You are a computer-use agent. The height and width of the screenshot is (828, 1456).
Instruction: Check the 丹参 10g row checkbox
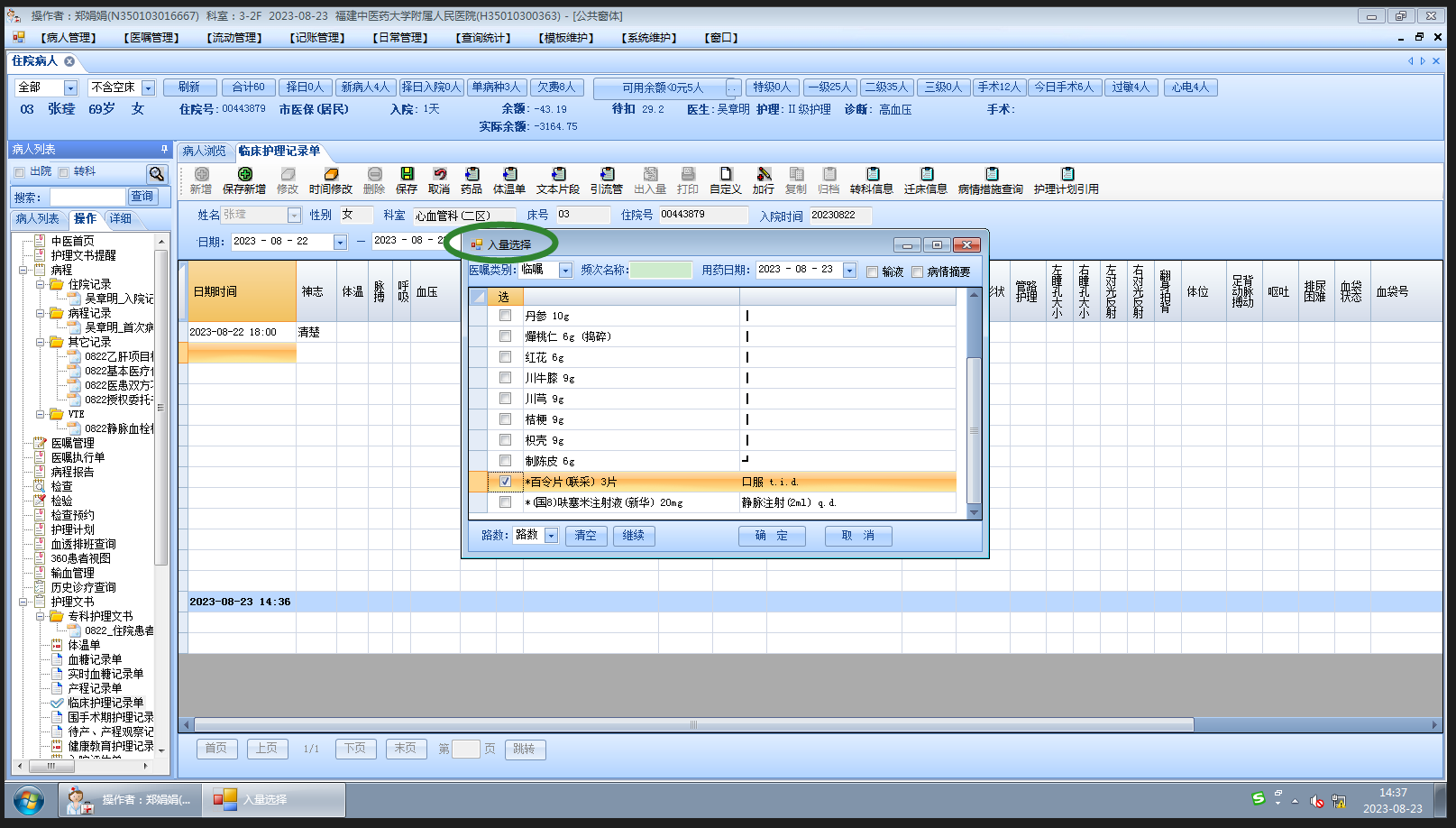(x=505, y=316)
